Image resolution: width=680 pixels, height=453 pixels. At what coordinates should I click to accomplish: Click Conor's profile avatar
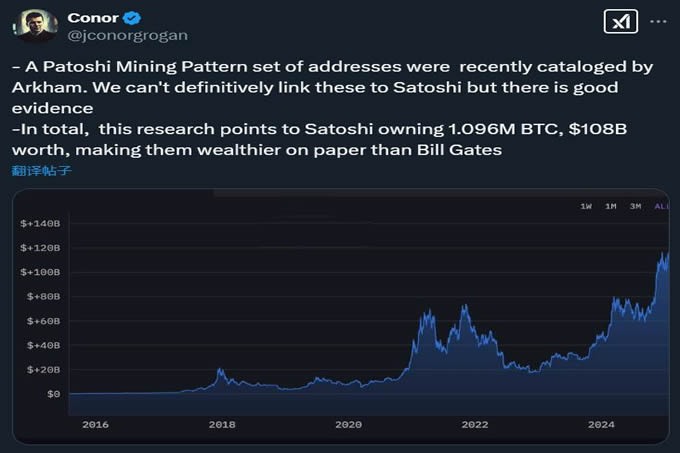tap(34, 27)
